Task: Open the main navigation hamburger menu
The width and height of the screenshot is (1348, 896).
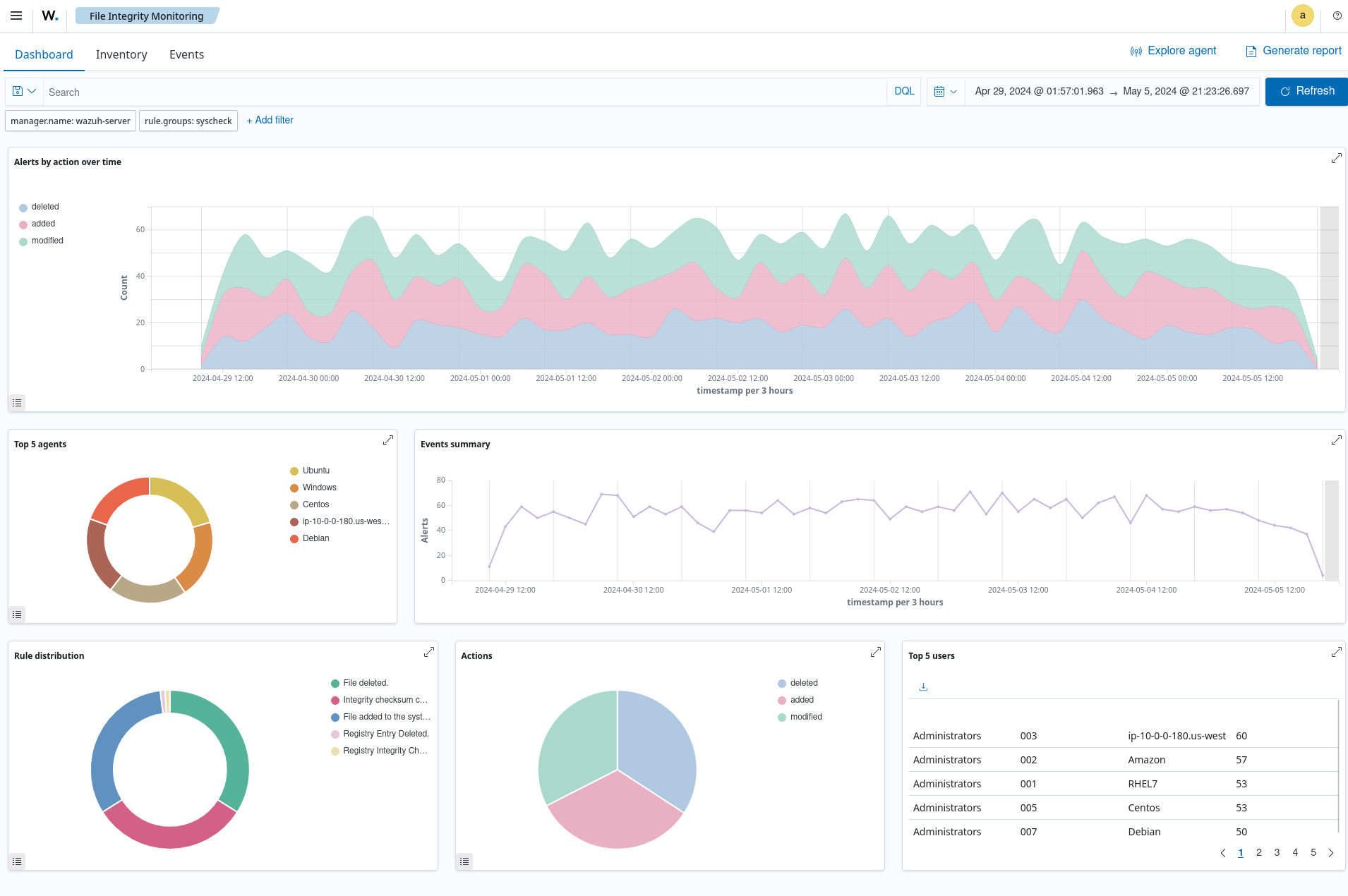Action: [x=16, y=16]
